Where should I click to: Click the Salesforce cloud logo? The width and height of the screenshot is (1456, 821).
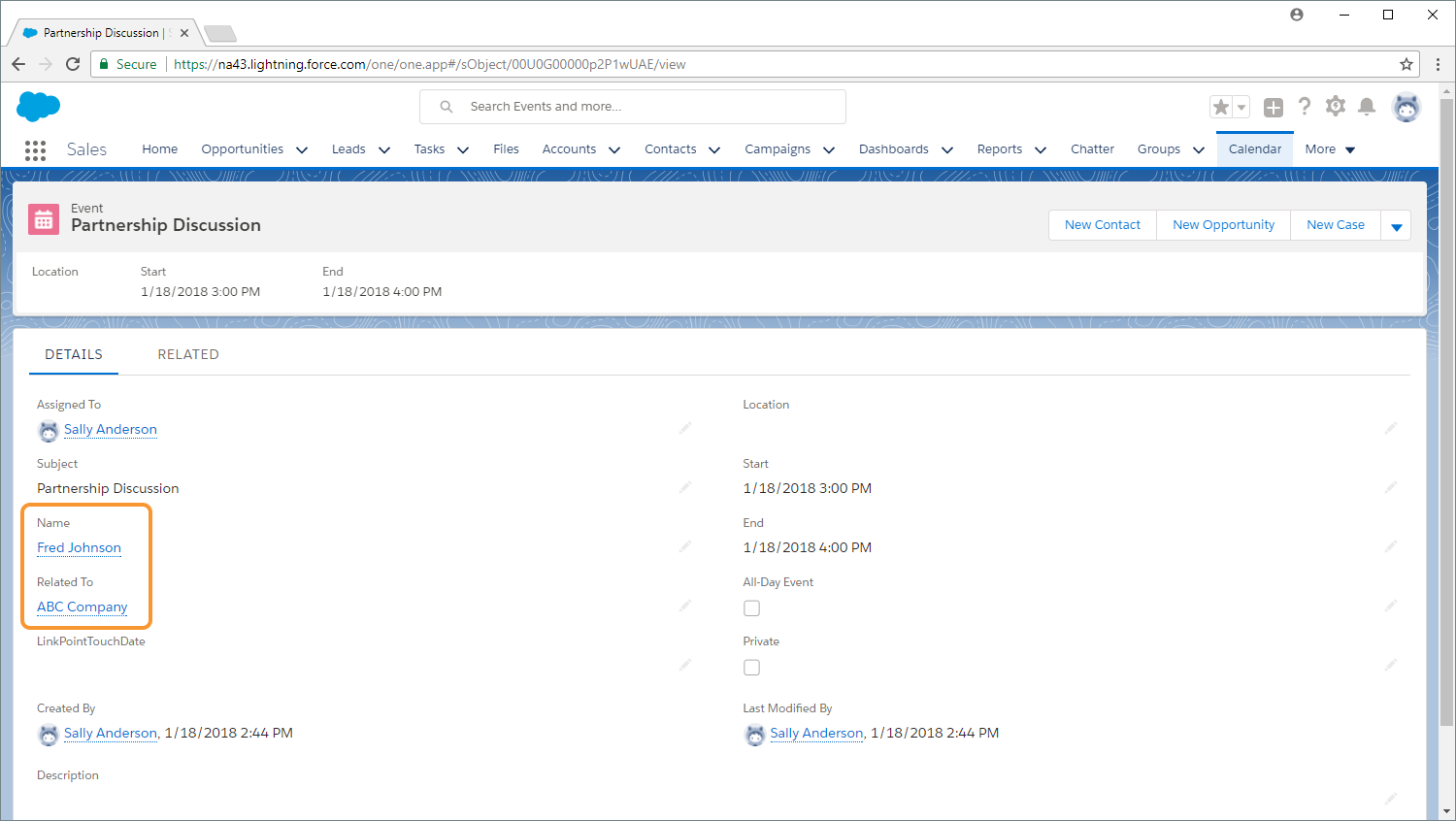tap(39, 106)
